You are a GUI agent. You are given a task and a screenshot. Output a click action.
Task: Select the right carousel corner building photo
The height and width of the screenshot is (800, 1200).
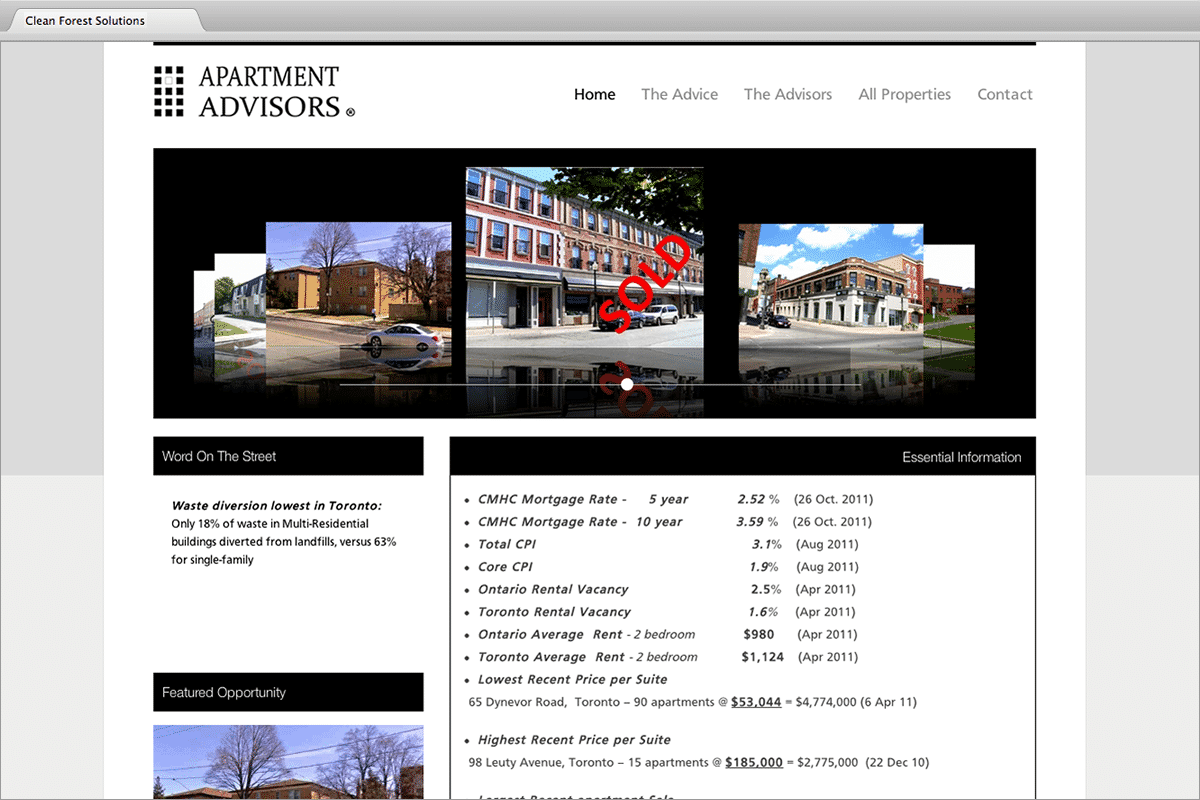(x=830, y=285)
